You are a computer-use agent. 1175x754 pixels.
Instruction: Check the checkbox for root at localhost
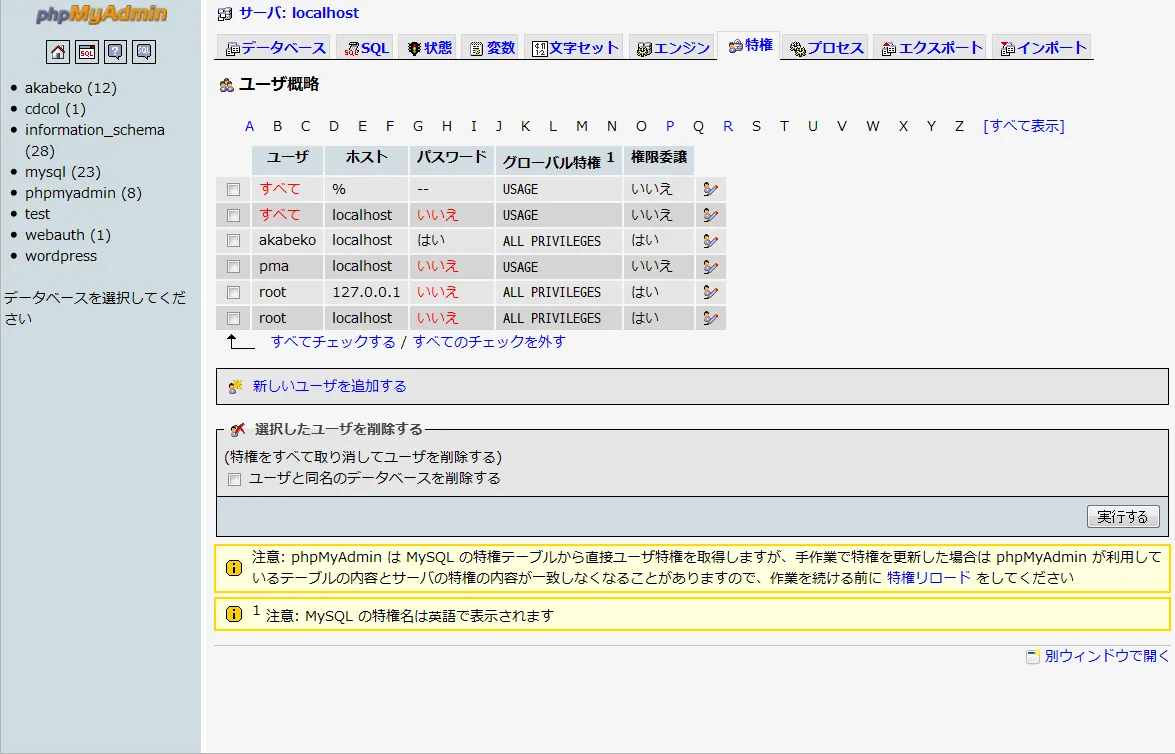[234, 318]
